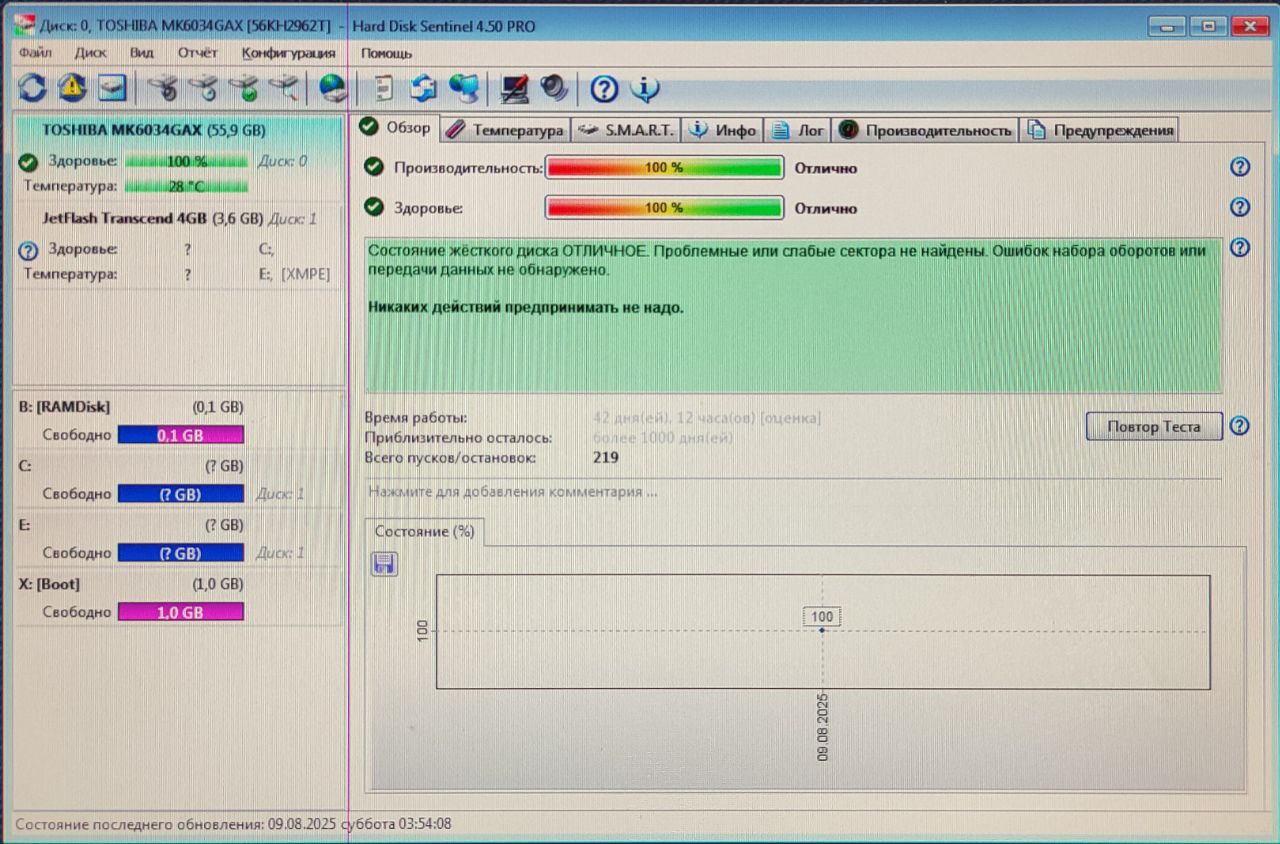Open the S.M.A.R.T. tab
The height and width of the screenshot is (844, 1280).
[627, 130]
